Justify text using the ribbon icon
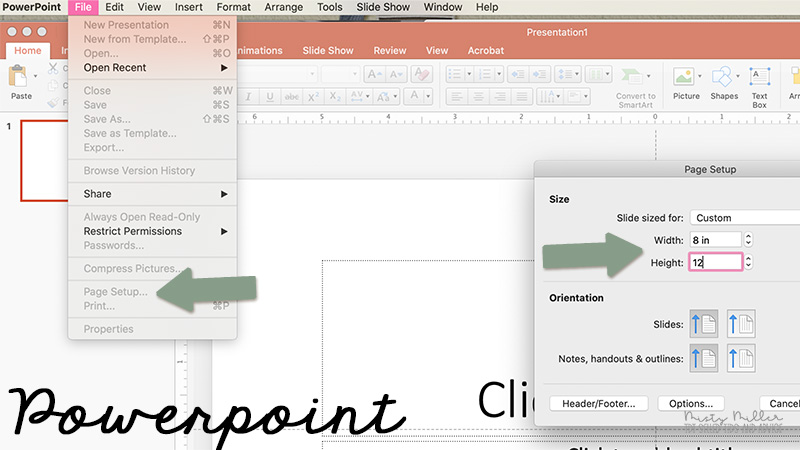The image size is (800, 450). (x=521, y=96)
